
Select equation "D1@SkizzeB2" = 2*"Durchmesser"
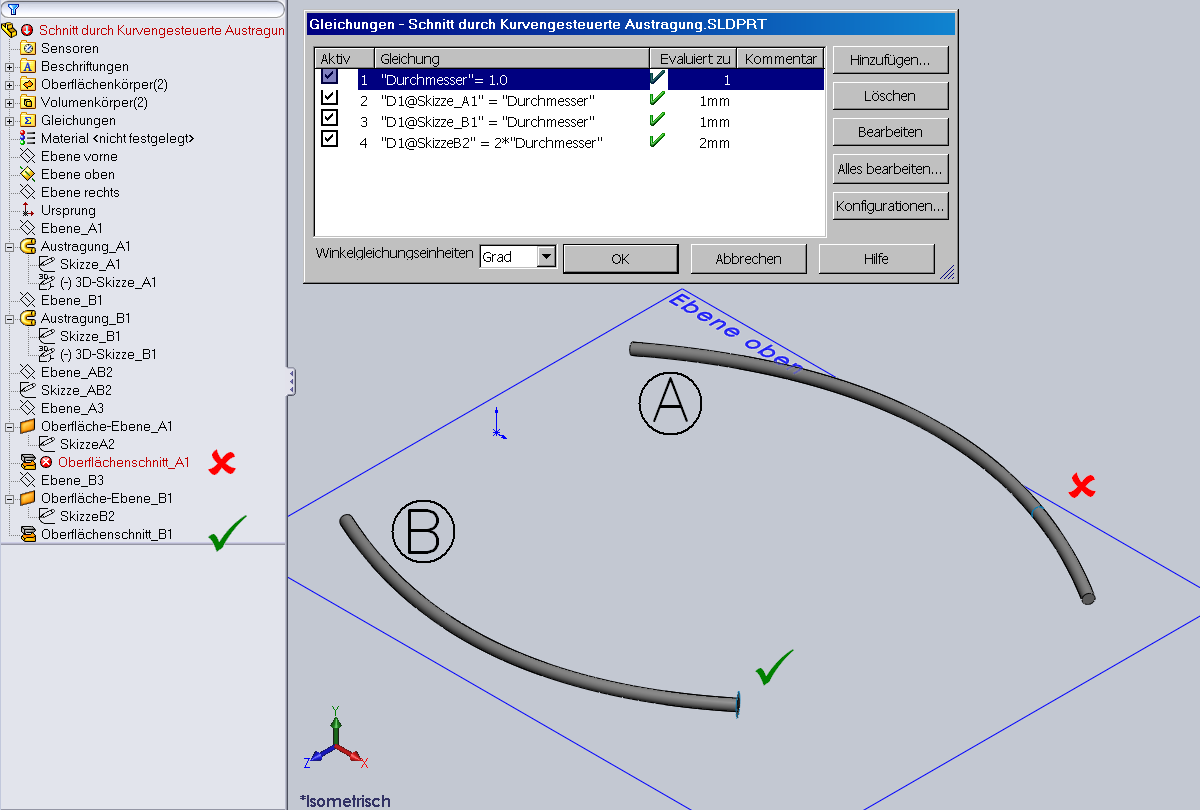click(x=491, y=143)
